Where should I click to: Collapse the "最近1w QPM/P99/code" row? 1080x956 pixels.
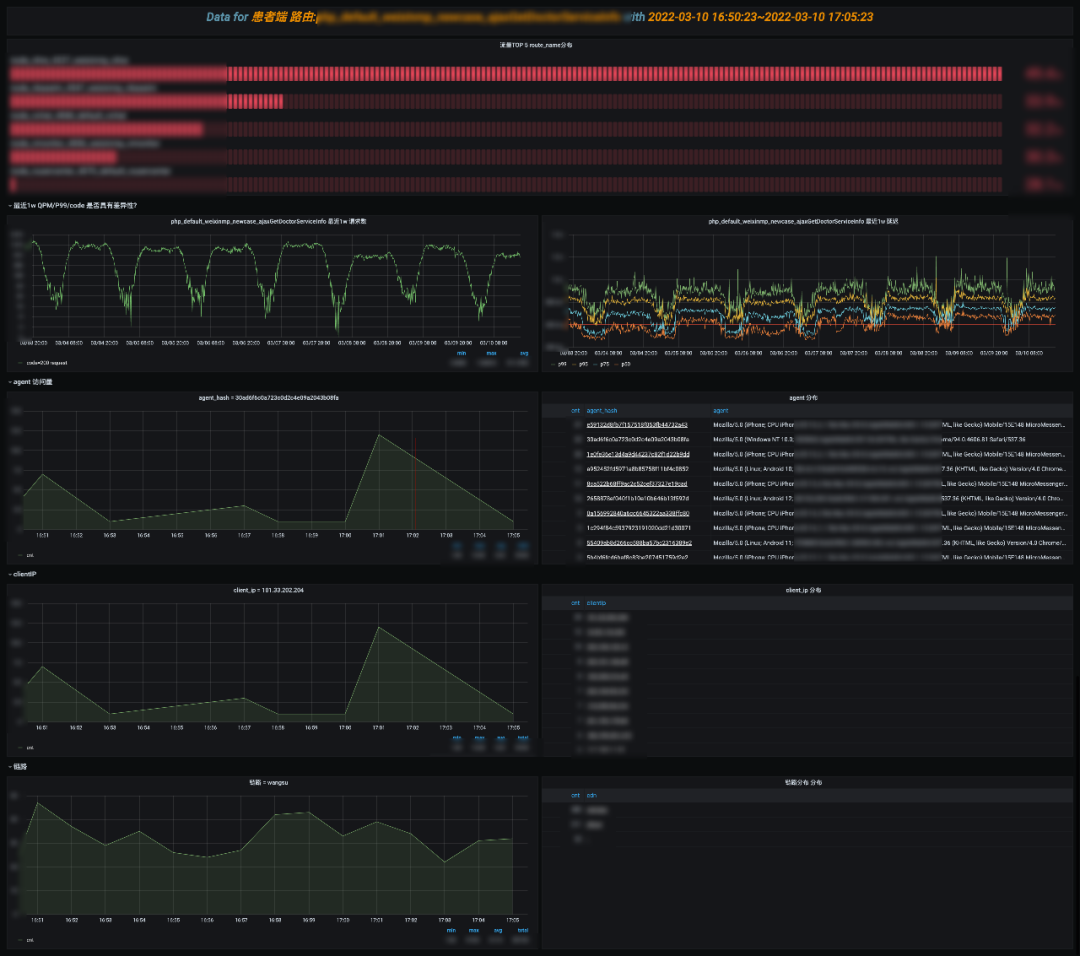pos(75,205)
